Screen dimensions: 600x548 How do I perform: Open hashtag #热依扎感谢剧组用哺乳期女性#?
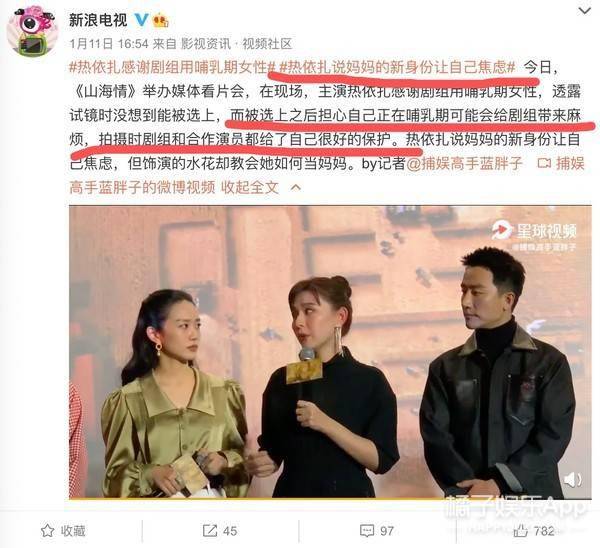coord(172,67)
